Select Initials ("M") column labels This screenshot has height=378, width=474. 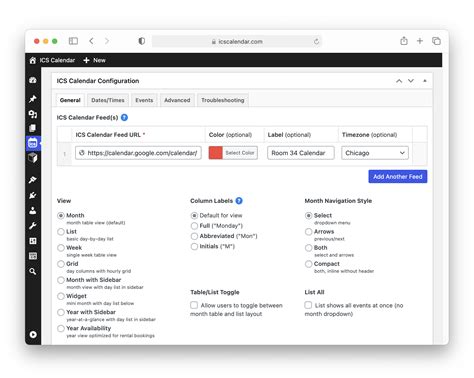click(194, 246)
